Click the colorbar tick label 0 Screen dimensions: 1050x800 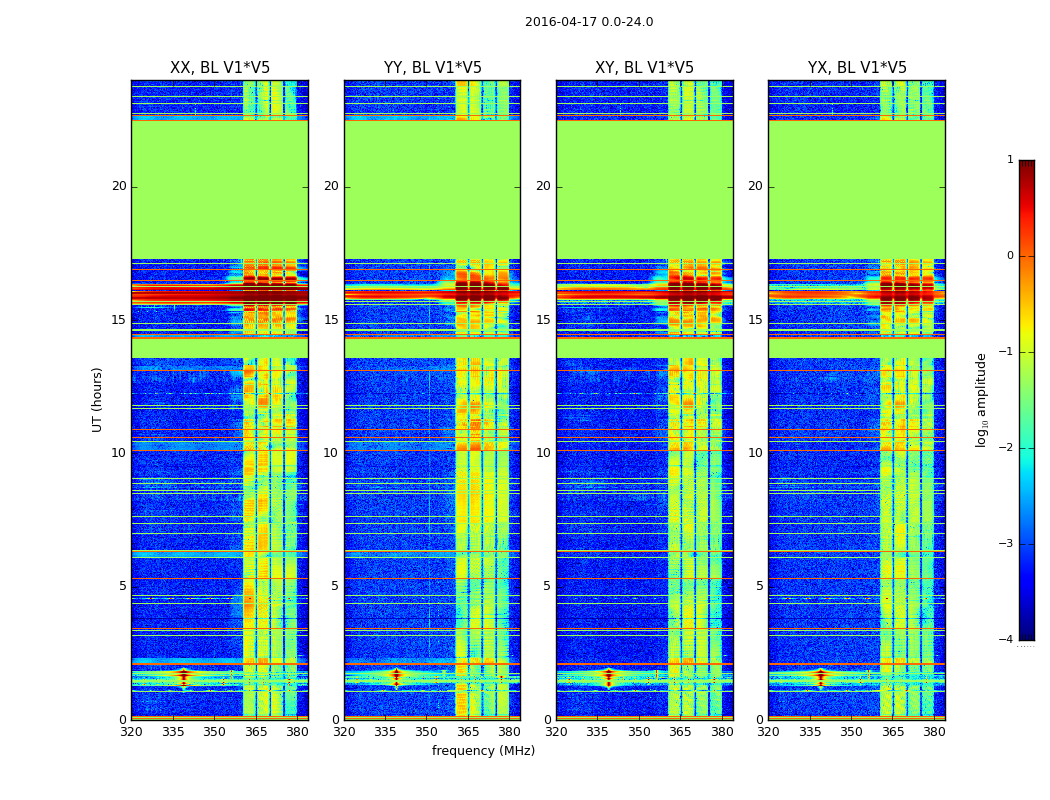click(x=1009, y=256)
